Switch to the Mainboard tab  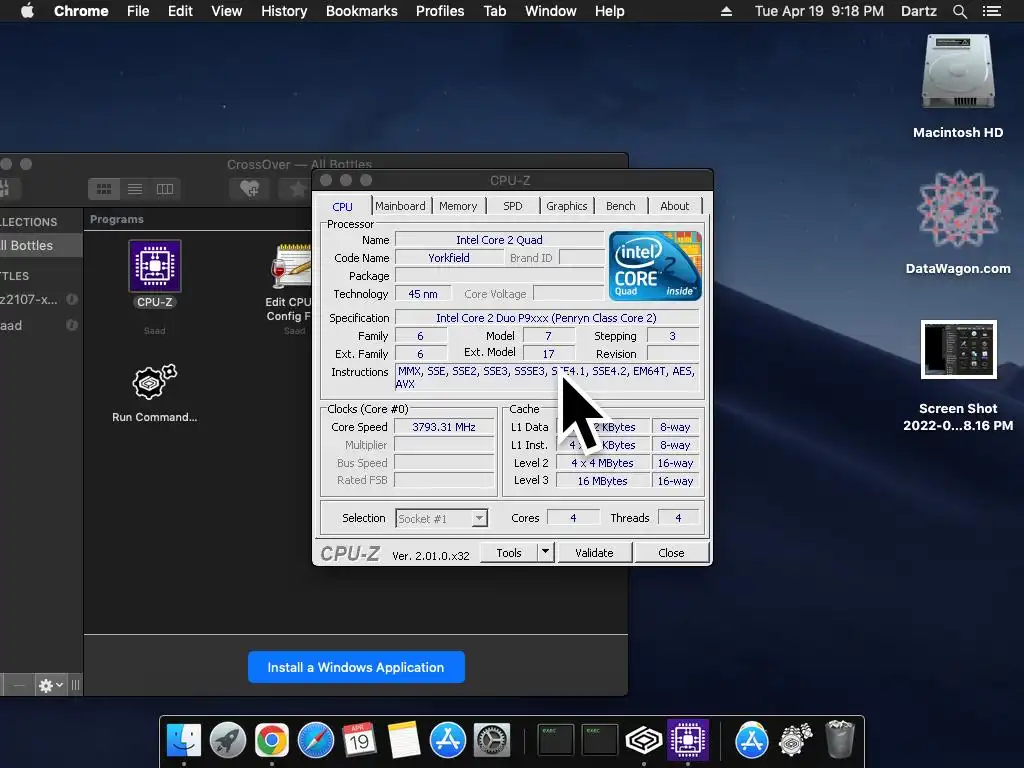(x=400, y=206)
